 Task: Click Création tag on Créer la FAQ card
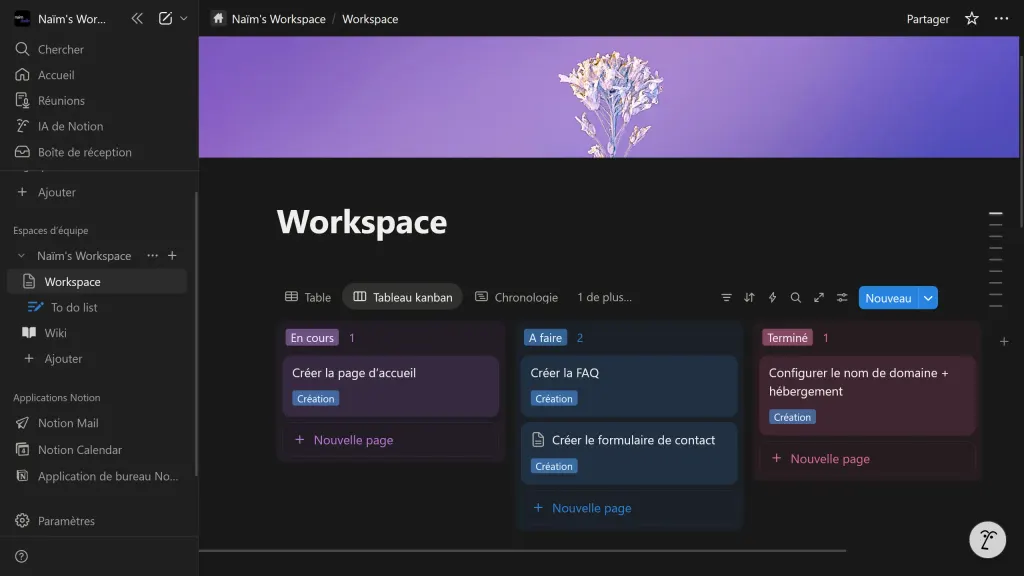pyautogui.click(x=554, y=398)
